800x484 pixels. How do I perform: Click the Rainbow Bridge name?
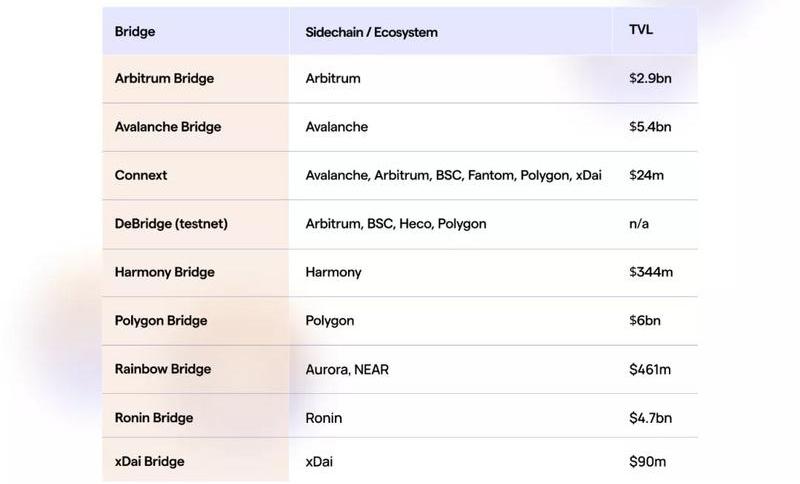pos(163,369)
